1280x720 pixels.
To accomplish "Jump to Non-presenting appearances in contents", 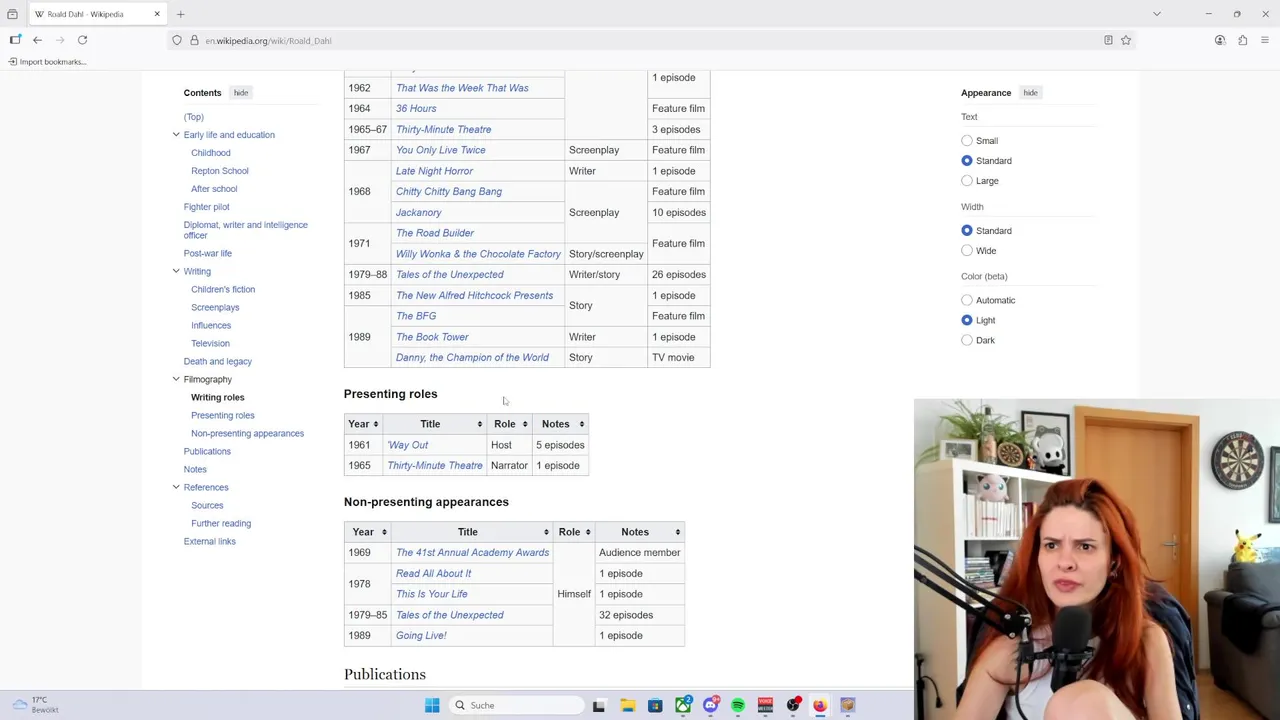I will (x=247, y=433).
